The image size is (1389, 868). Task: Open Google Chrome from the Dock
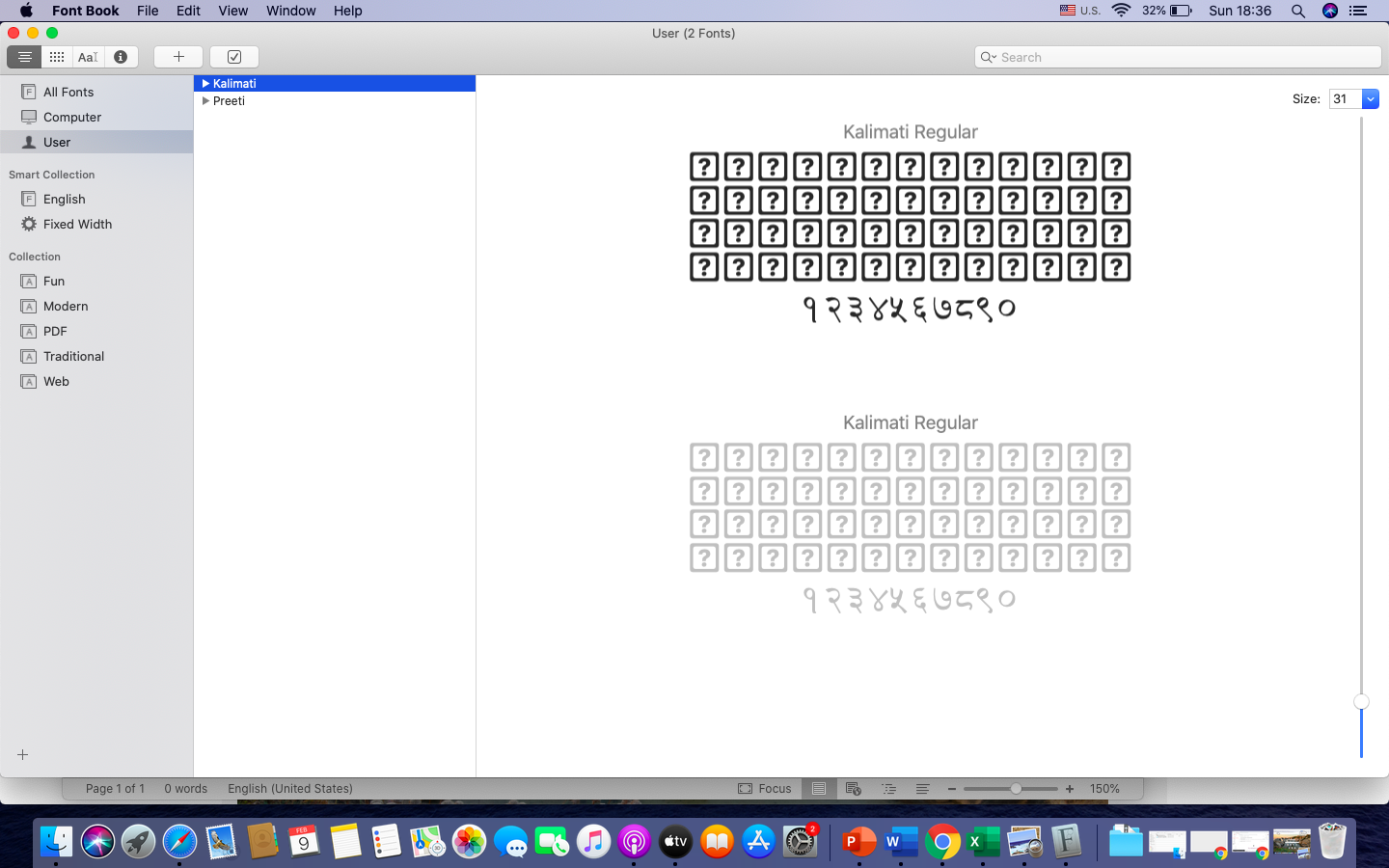tap(942, 841)
